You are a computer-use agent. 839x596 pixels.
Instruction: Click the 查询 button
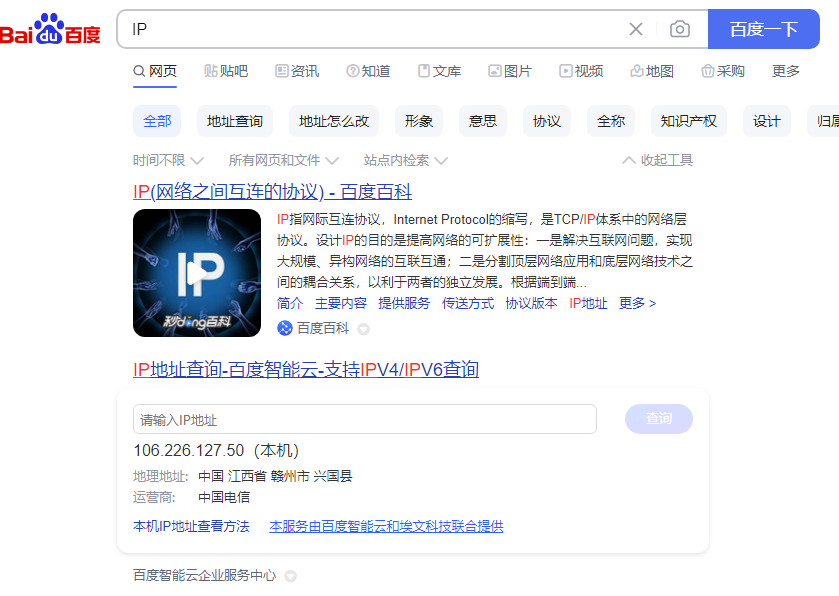[659, 419]
